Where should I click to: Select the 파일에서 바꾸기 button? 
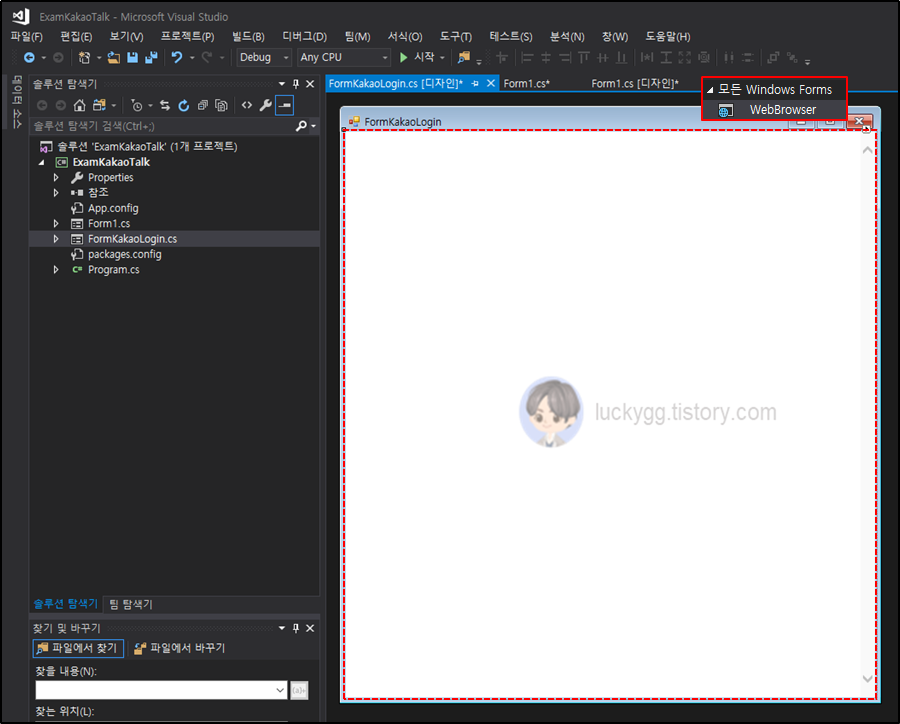tap(179, 648)
